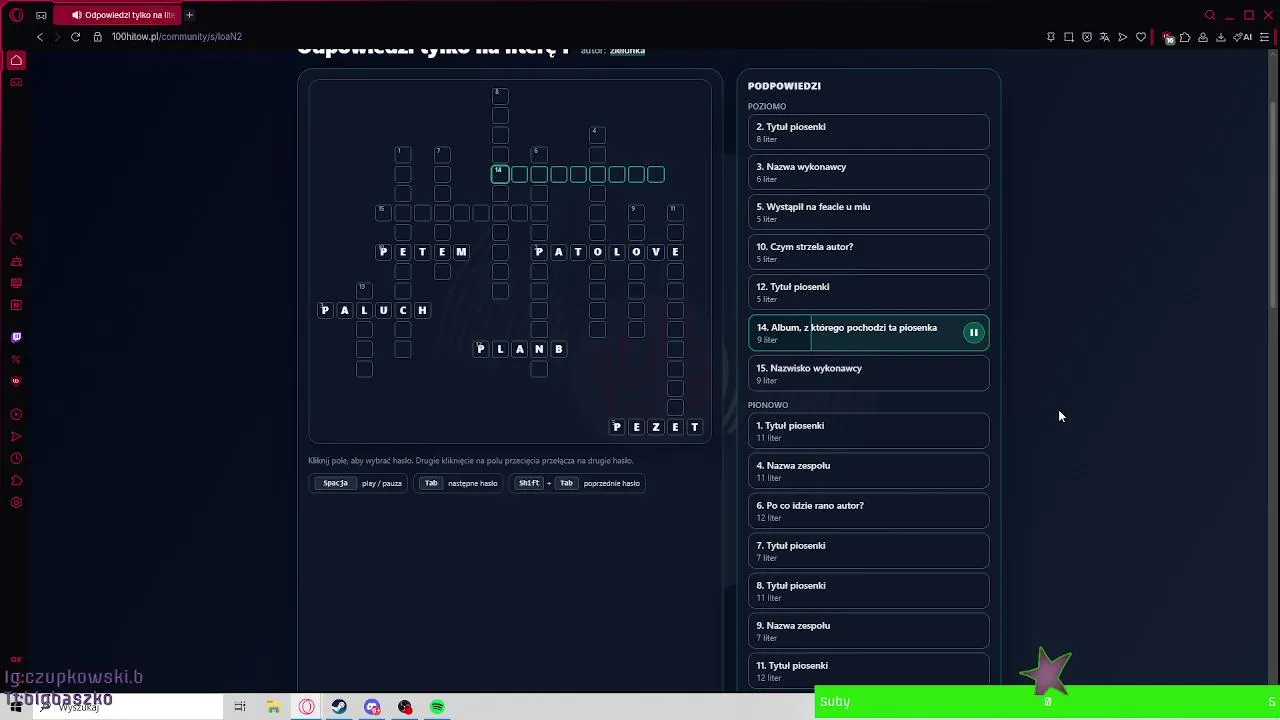Screen dimensions: 1280x720
Task: Click pinboard pin icon in address bar
Action: (1051, 37)
